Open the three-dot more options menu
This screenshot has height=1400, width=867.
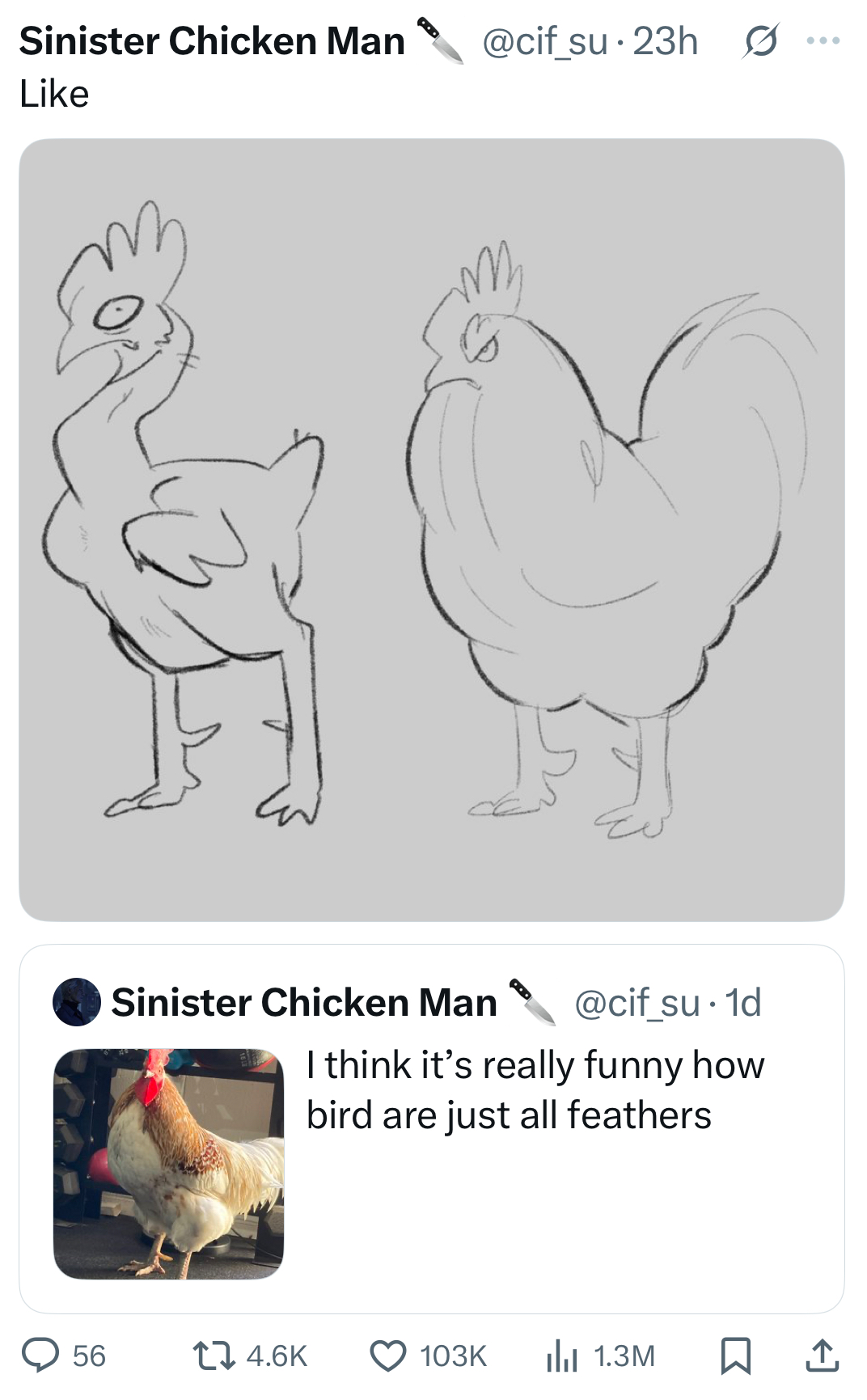823,40
